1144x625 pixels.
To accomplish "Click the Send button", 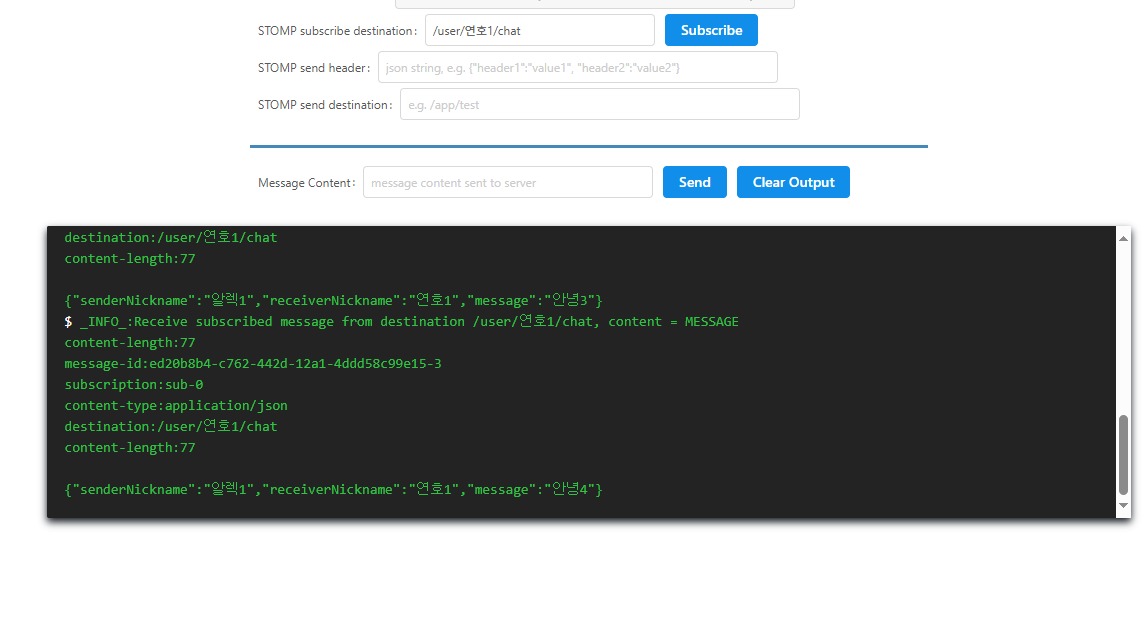I will [695, 182].
